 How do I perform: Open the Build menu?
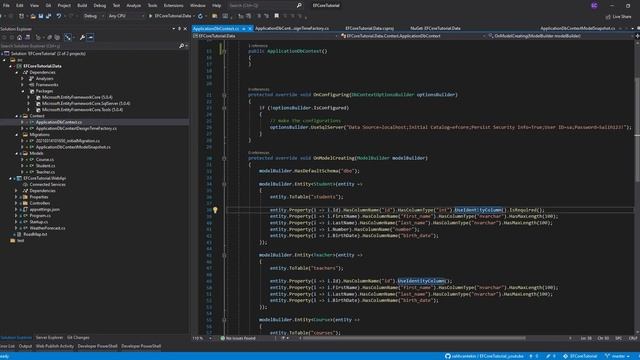[x=82, y=5]
